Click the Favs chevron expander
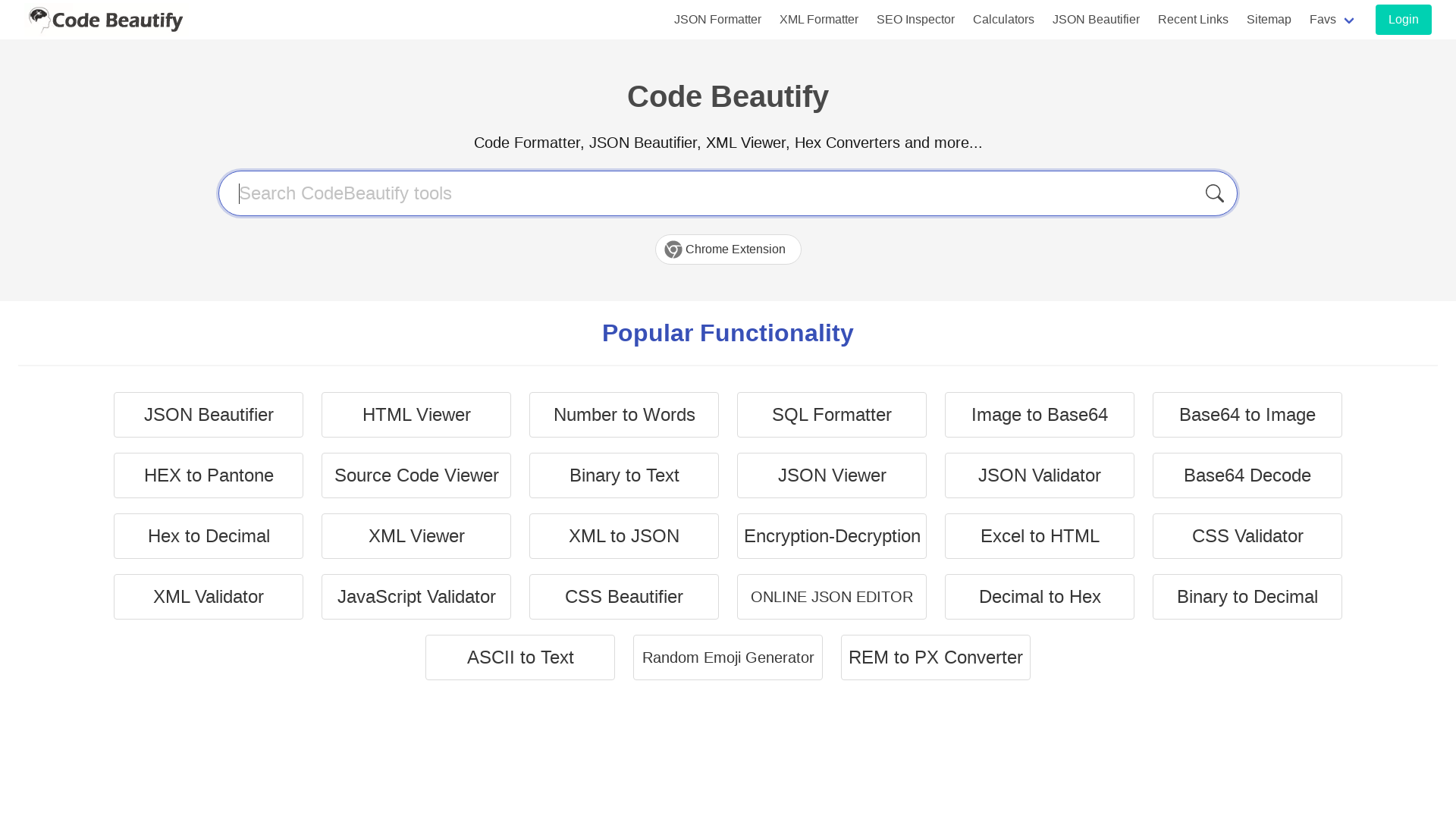 click(1349, 20)
